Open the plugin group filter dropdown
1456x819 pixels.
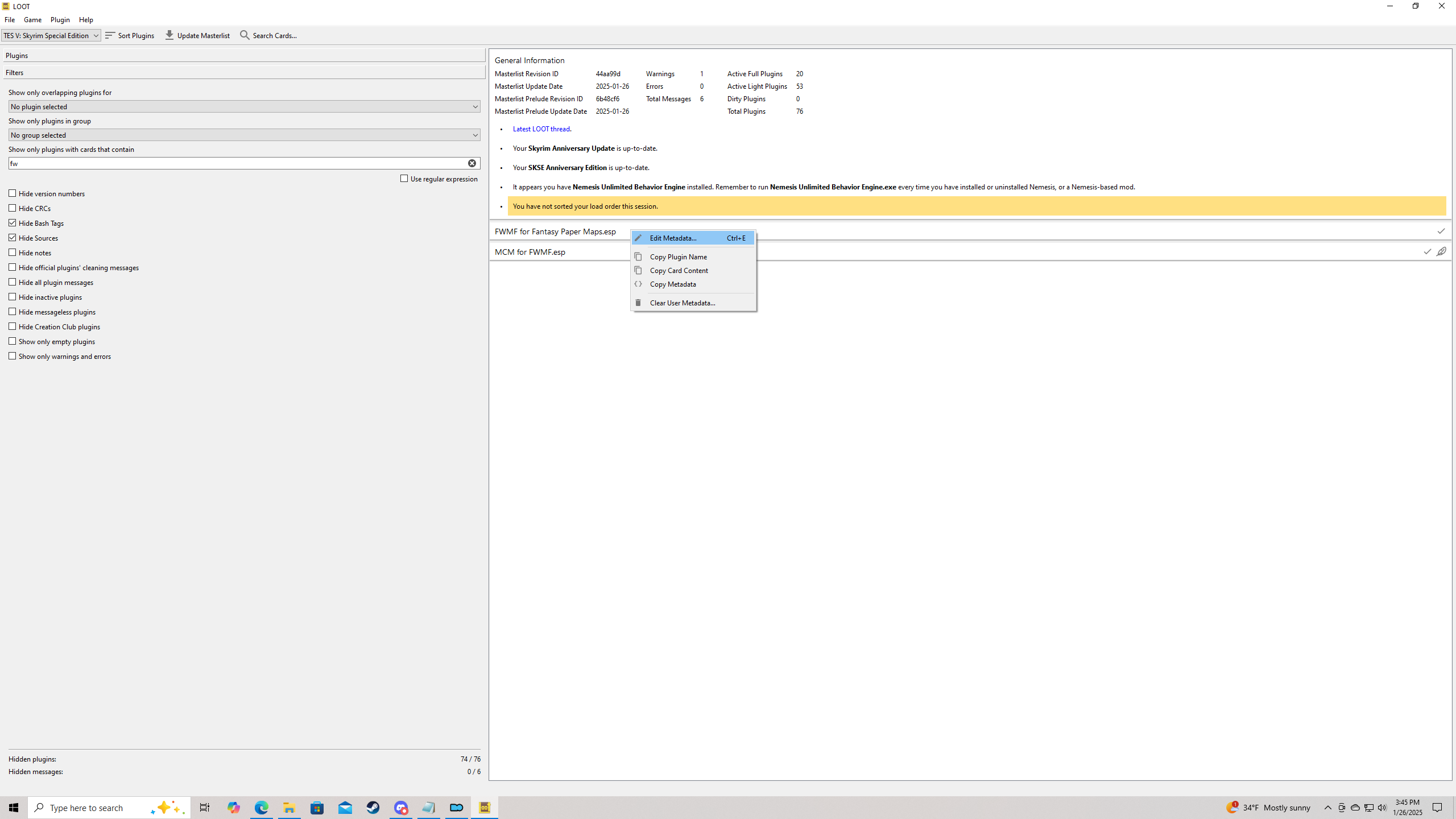coord(245,135)
